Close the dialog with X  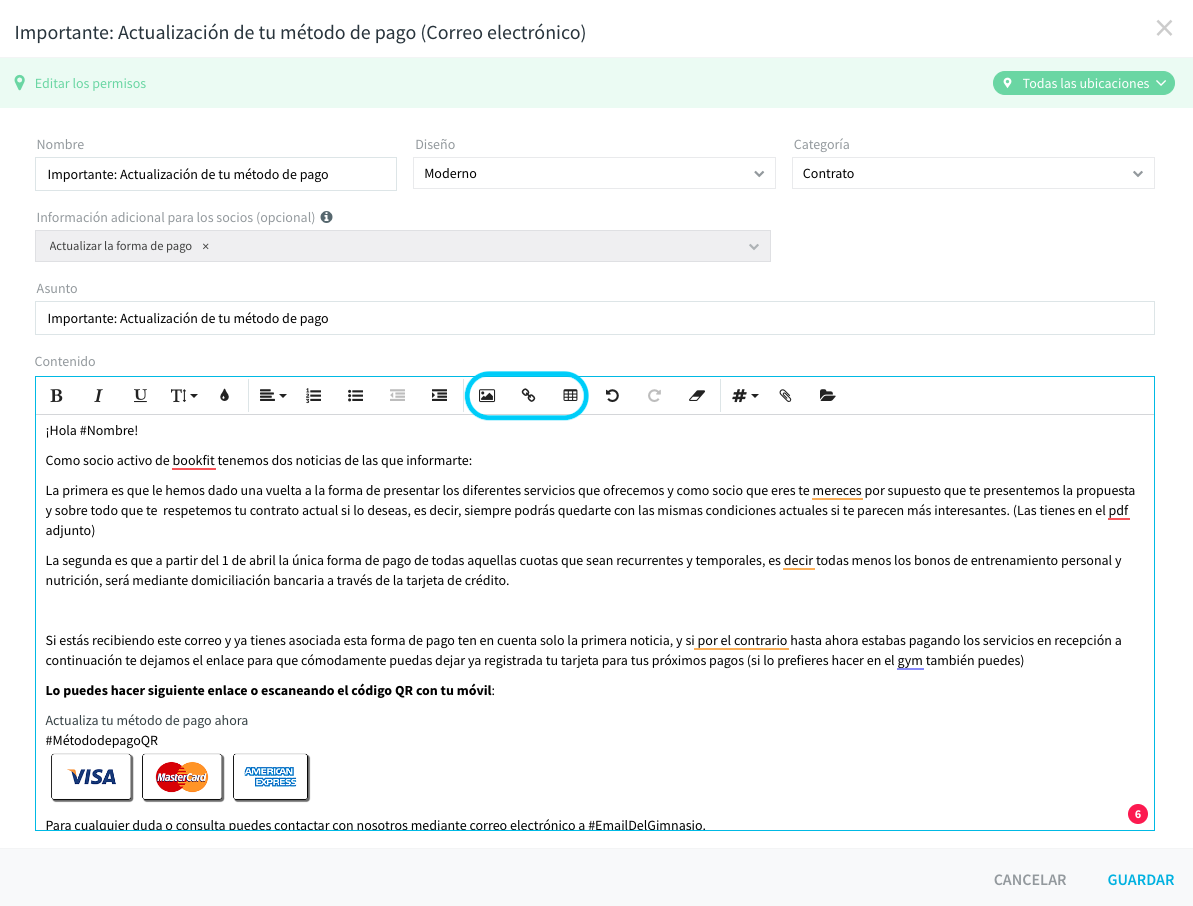[1164, 29]
